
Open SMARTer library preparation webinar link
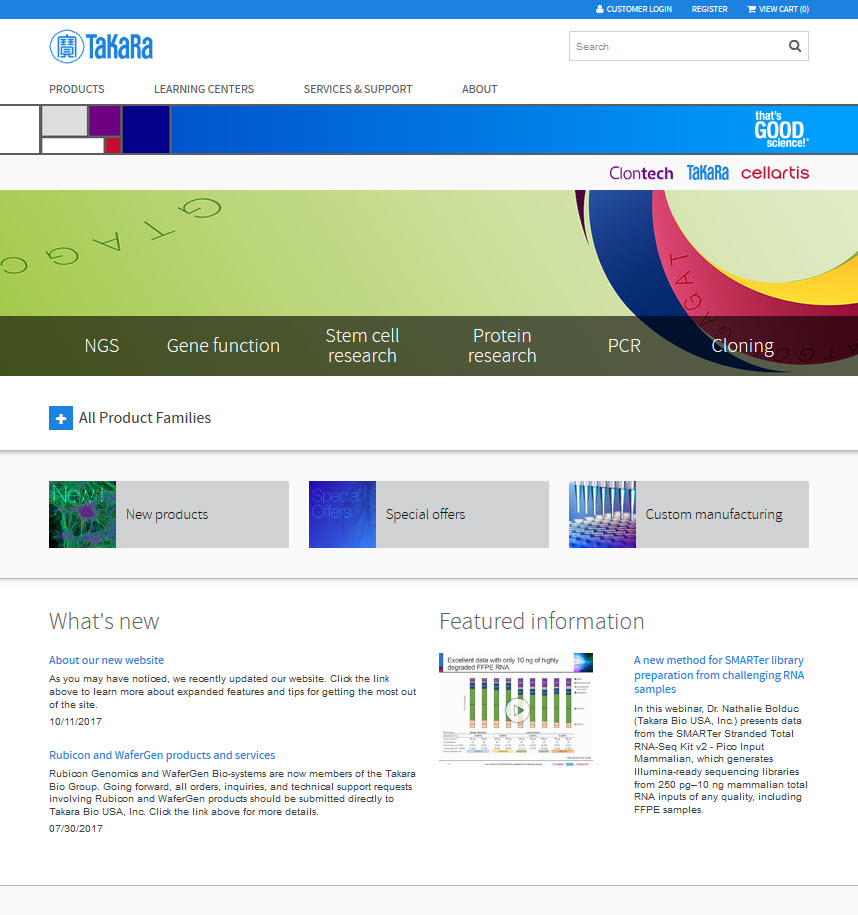click(719, 675)
